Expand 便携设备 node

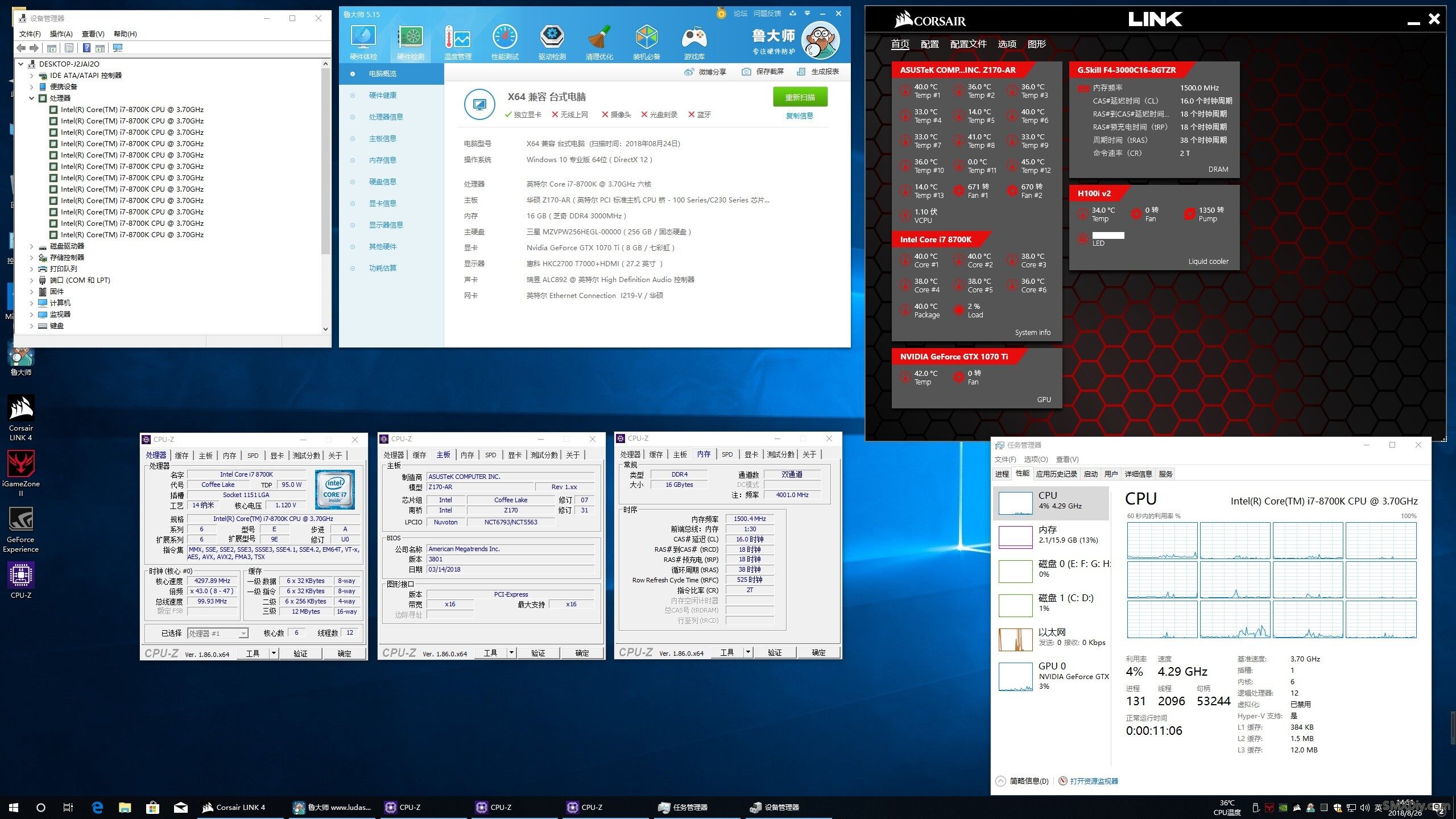(x=32, y=87)
